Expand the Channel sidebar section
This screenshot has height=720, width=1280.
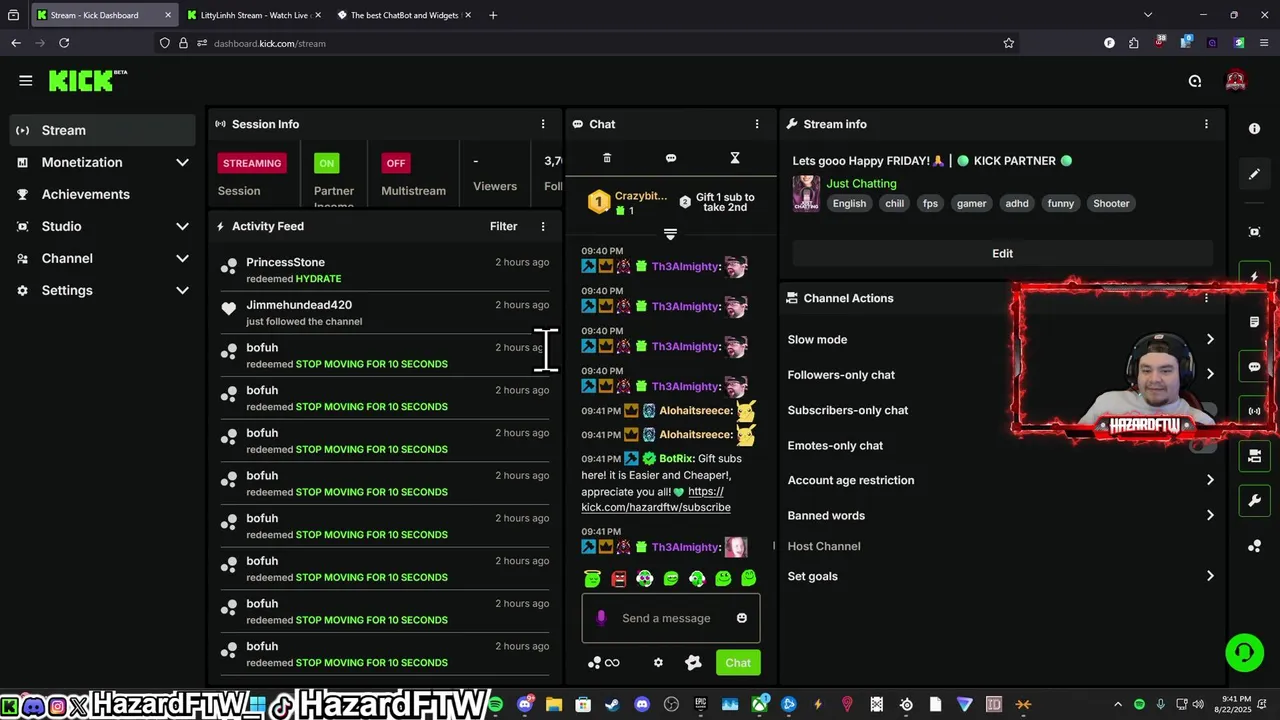pyautogui.click(x=104, y=258)
